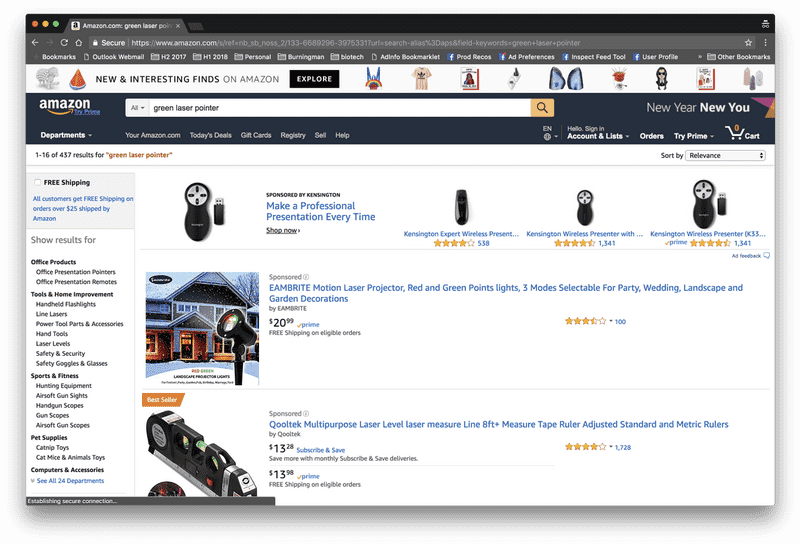
Task: Select Gift Cards in the nav bar
Action: [x=256, y=135]
